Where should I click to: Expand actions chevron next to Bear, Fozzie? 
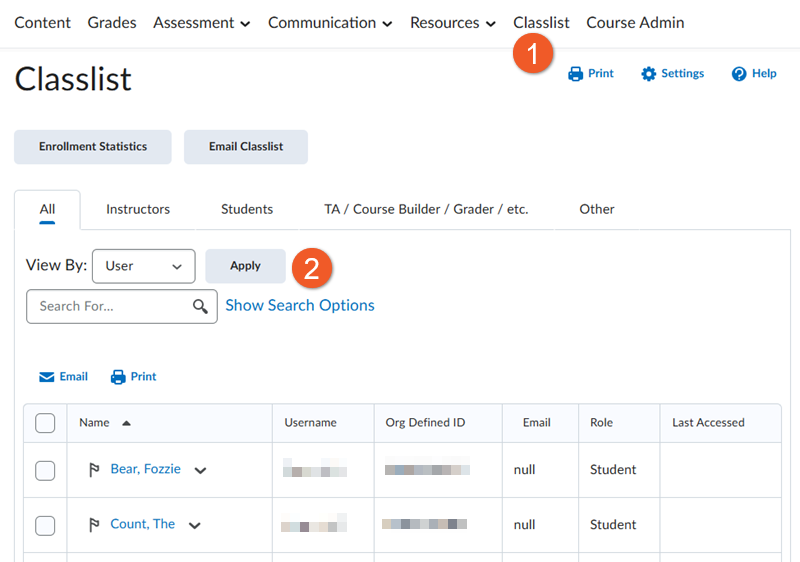pyautogui.click(x=200, y=471)
